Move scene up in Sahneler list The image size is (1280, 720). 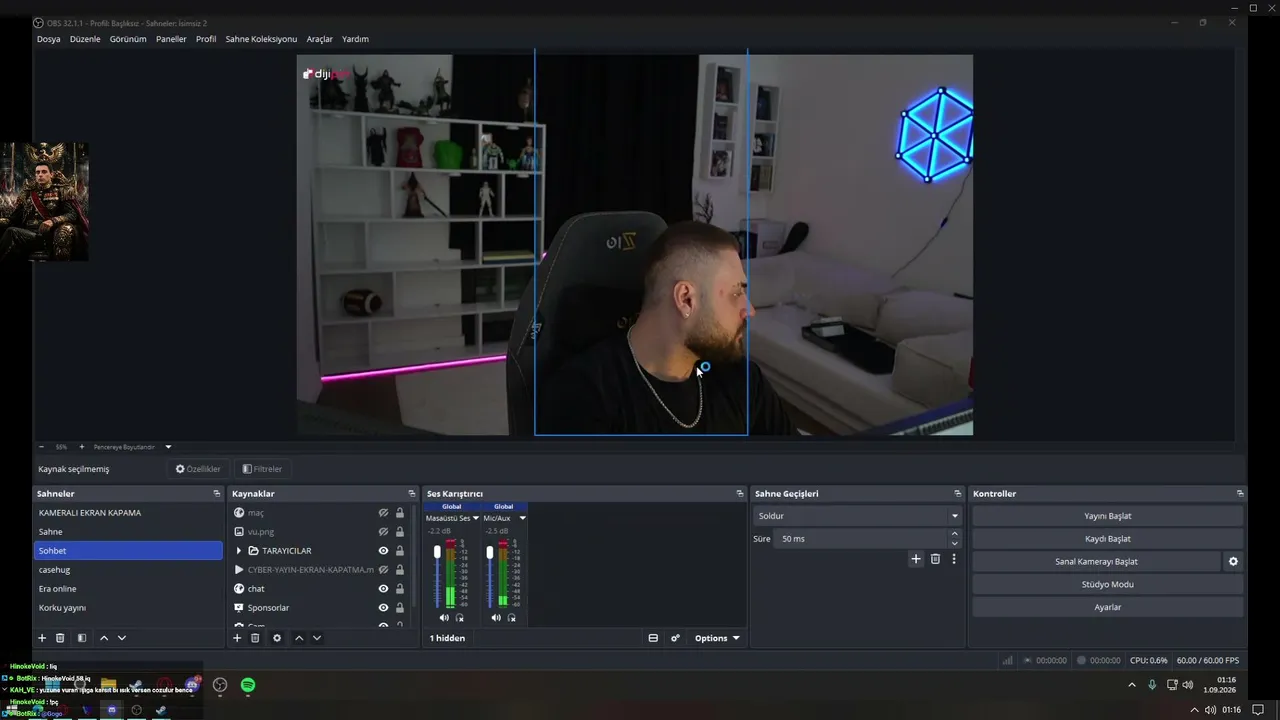[104, 638]
